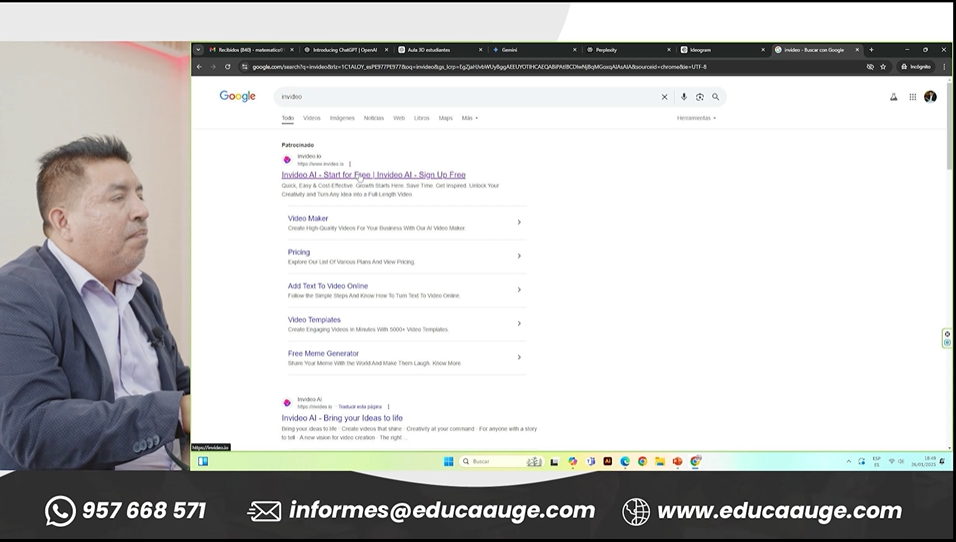Select the Imágenes search filter
Viewport: 956px width, 542px height.
[x=342, y=118]
